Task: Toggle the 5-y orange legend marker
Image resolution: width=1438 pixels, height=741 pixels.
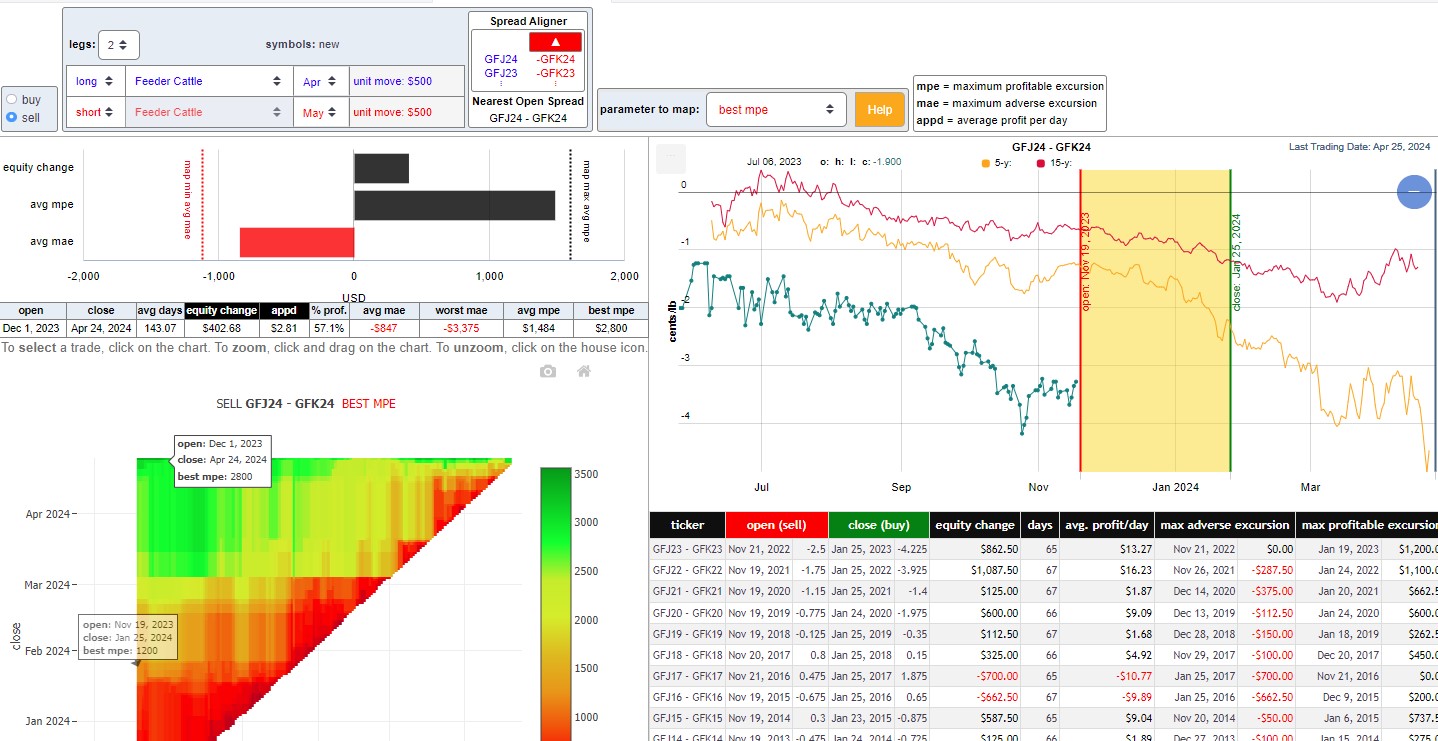Action: (x=986, y=162)
